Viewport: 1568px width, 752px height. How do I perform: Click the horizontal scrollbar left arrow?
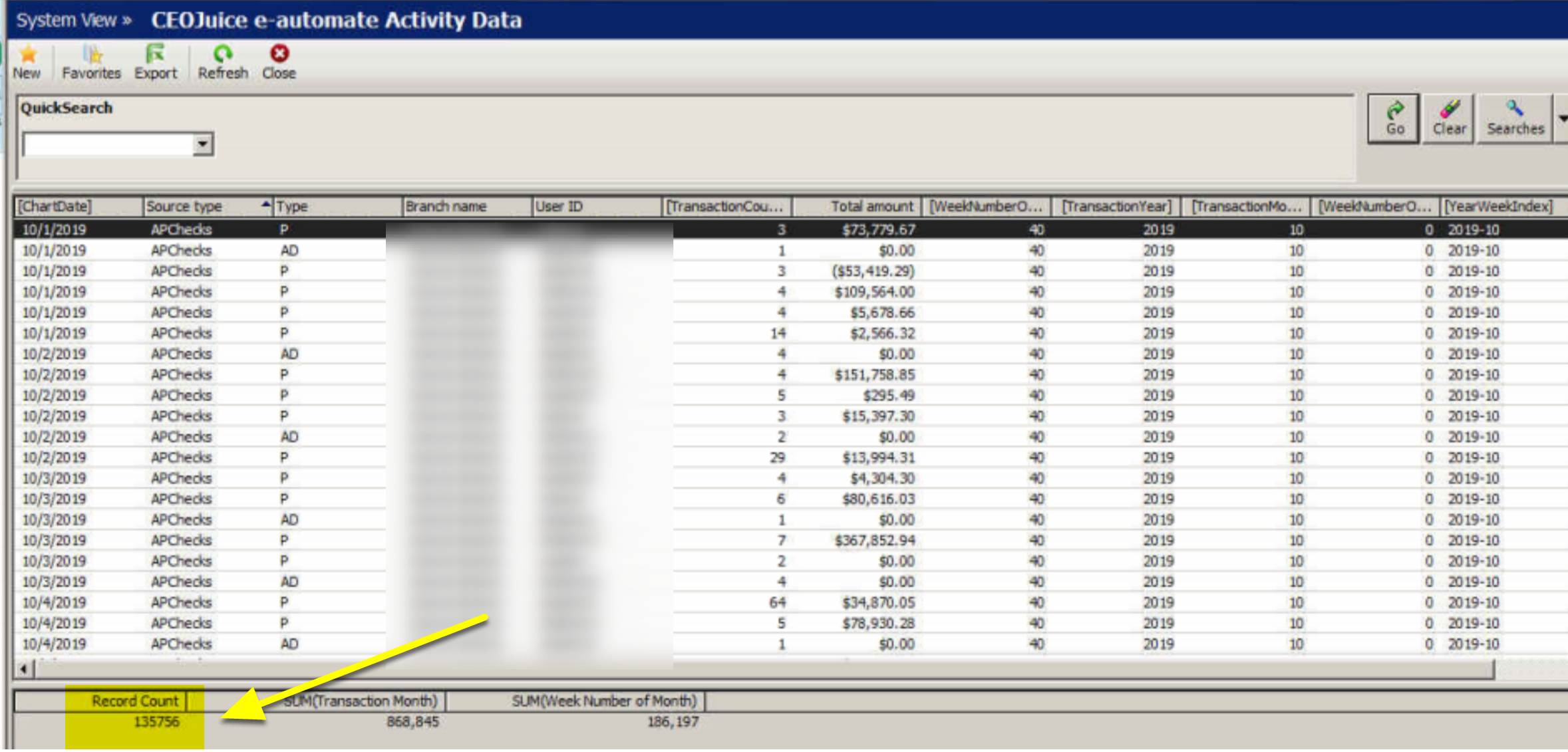24,669
